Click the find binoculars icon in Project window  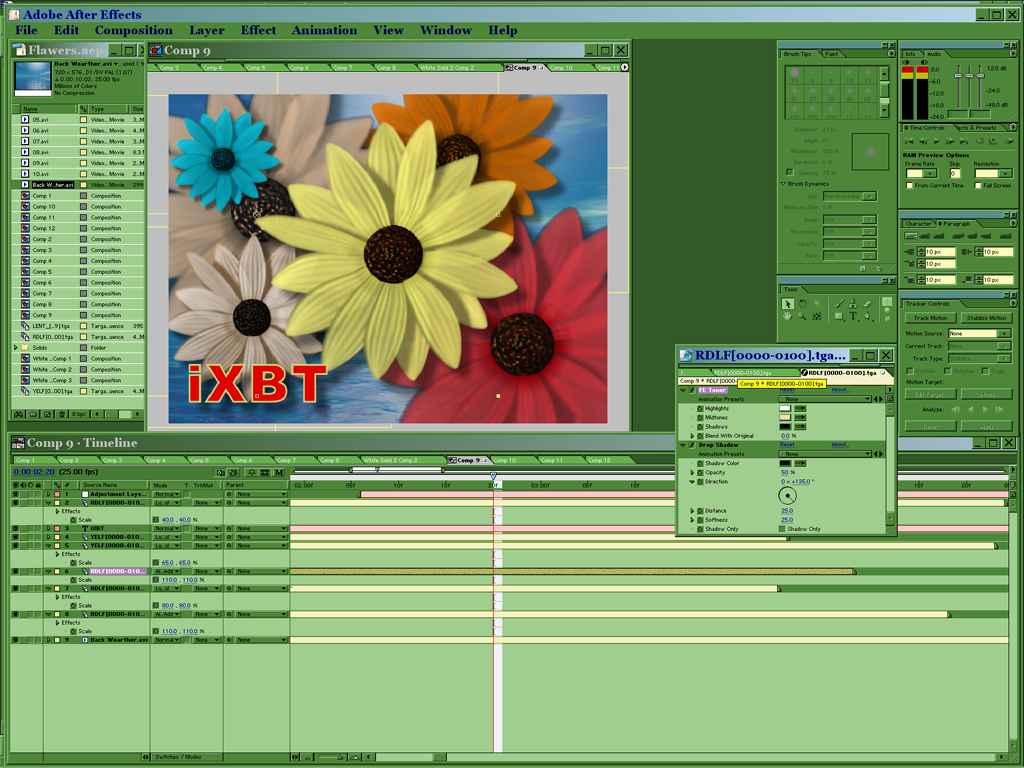point(18,414)
